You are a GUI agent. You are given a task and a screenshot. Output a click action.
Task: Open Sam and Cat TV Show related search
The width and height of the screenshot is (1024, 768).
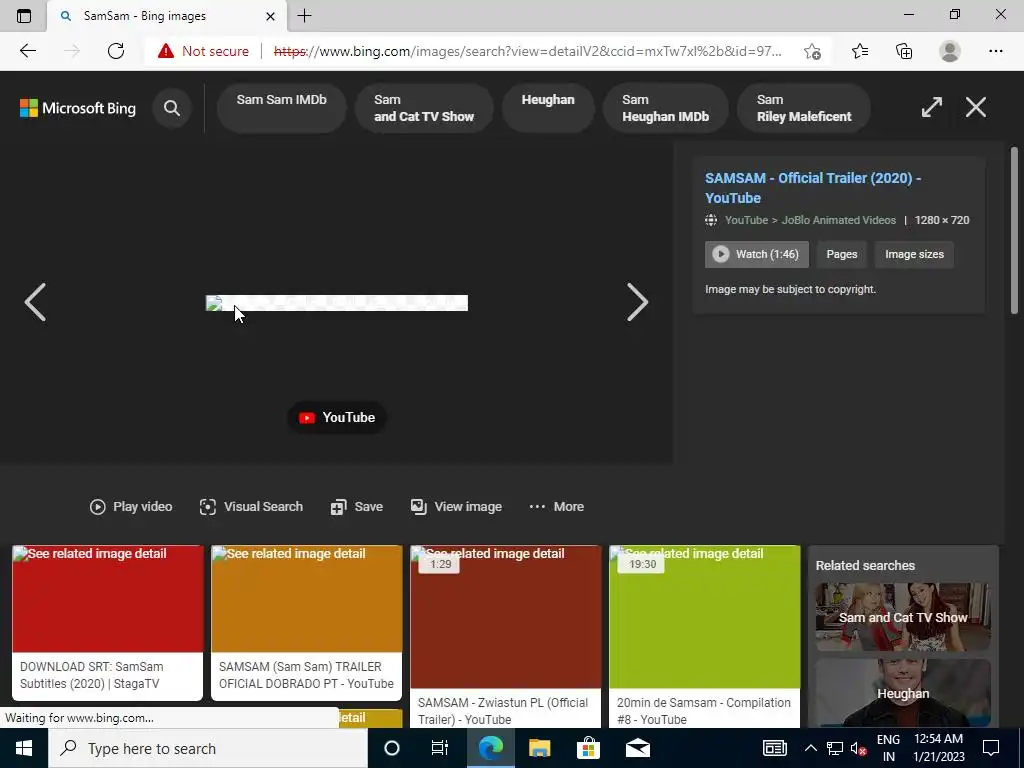pos(903,617)
